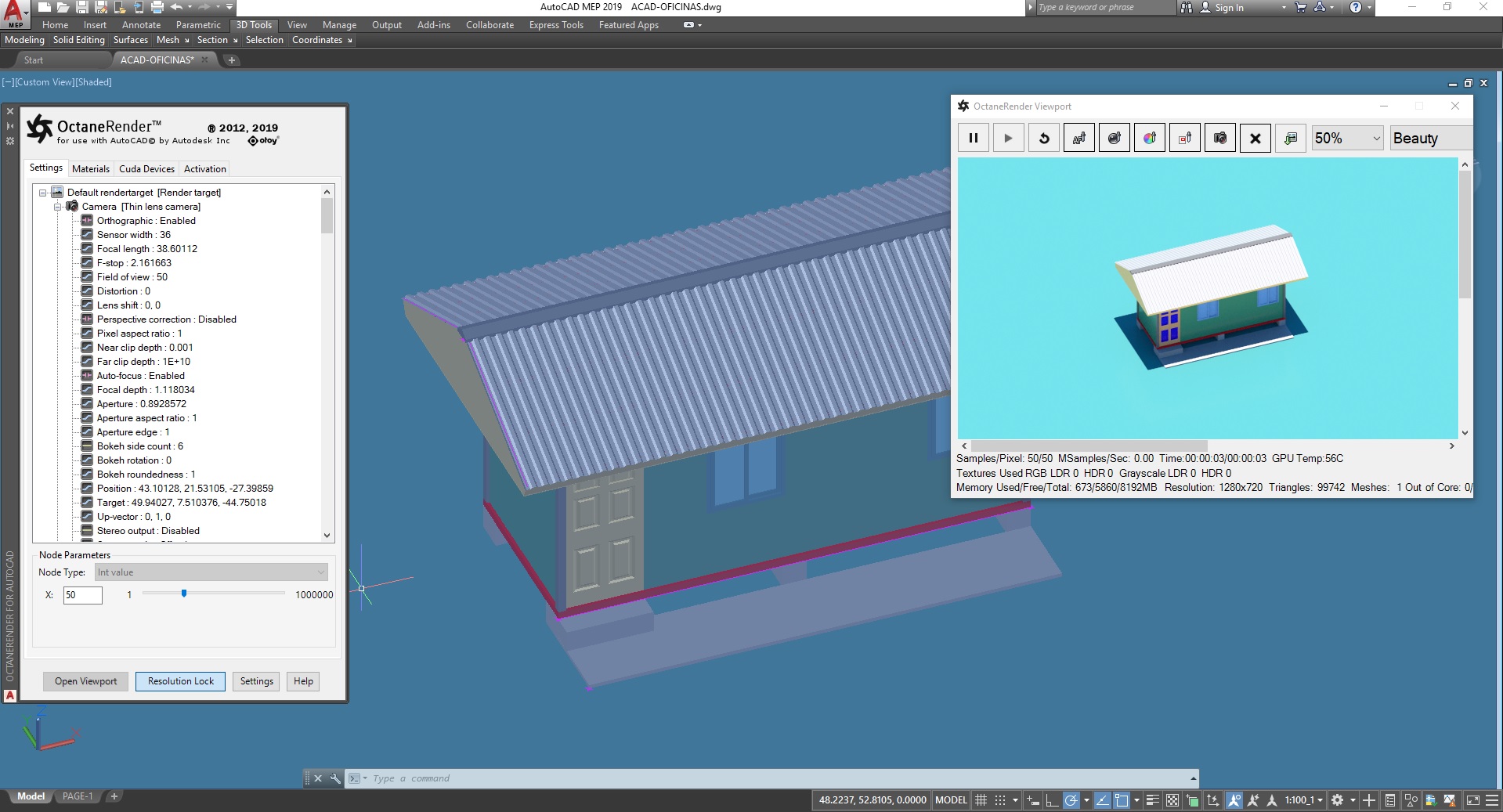This screenshot has width=1503, height=812.
Task: Collapse the Default rendertarget tree node
Action: (x=43, y=193)
